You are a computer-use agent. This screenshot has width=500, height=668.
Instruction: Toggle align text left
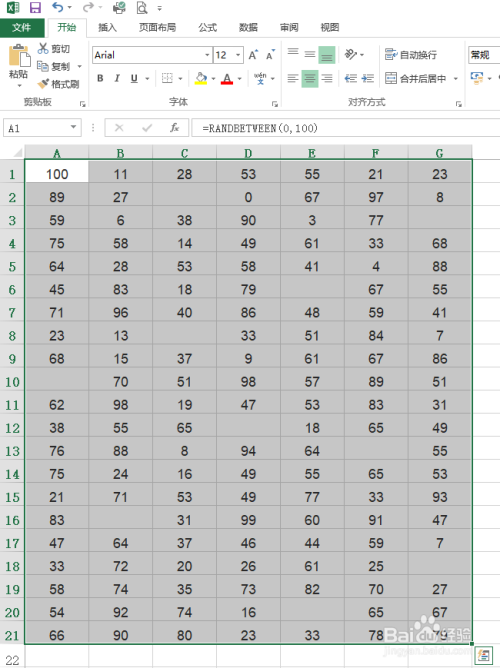click(293, 78)
